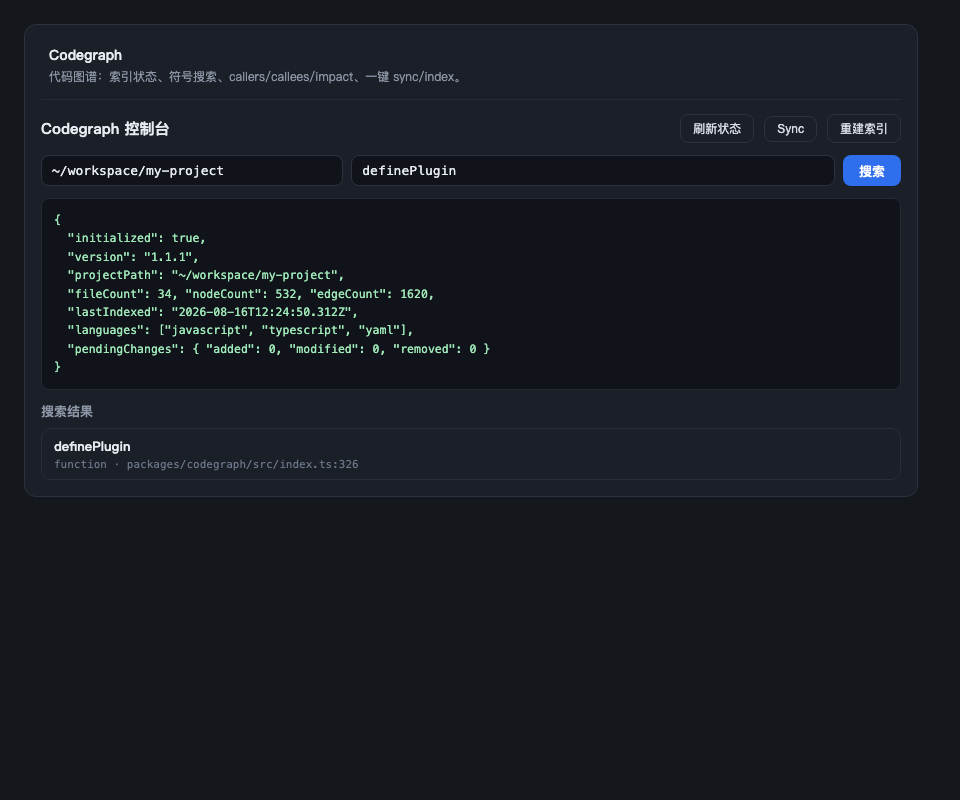Click the "fileCount": 34 JSON line
This screenshot has width=960, height=800.
pos(250,294)
